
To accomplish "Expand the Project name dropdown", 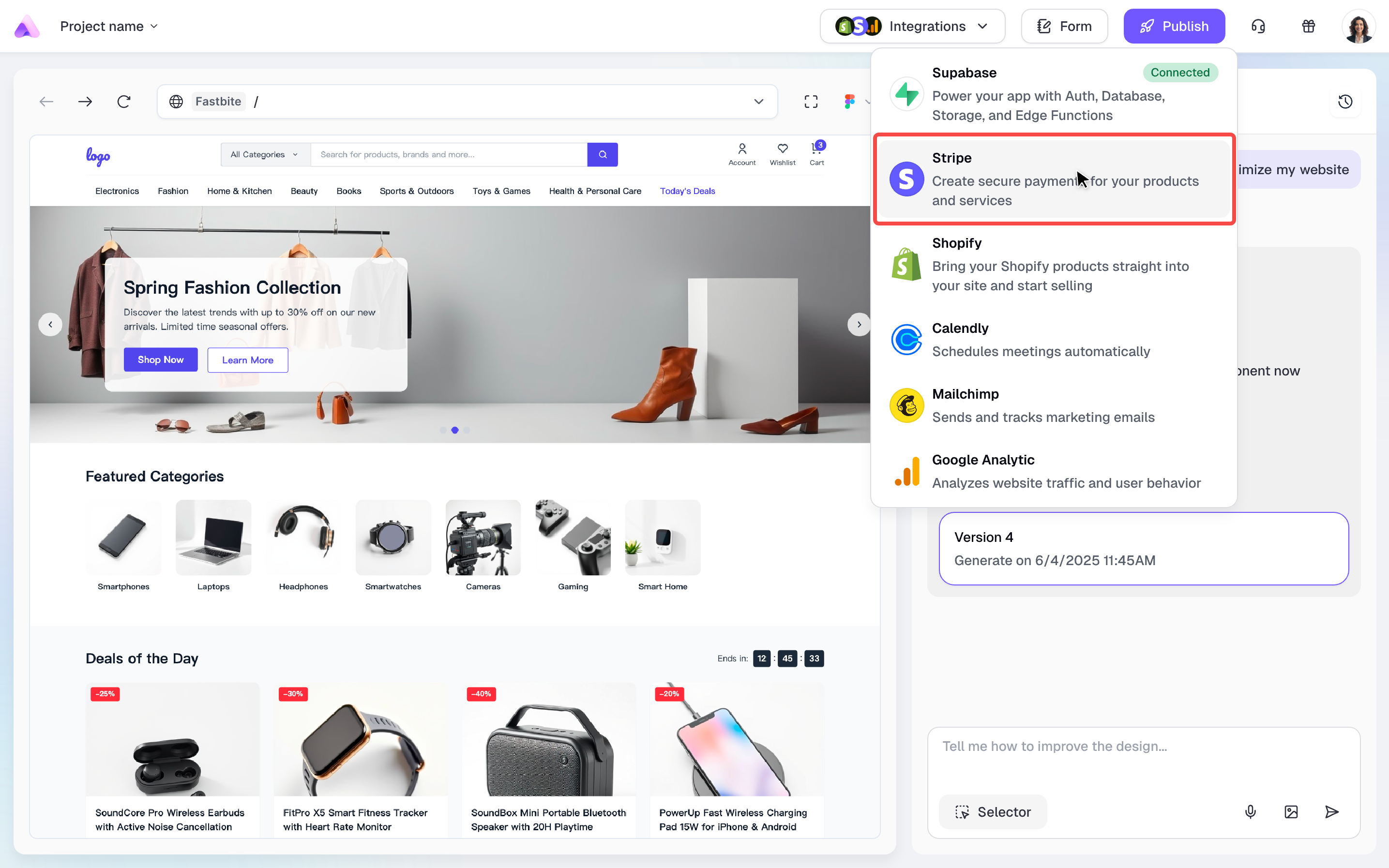I will click(x=109, y=27).
